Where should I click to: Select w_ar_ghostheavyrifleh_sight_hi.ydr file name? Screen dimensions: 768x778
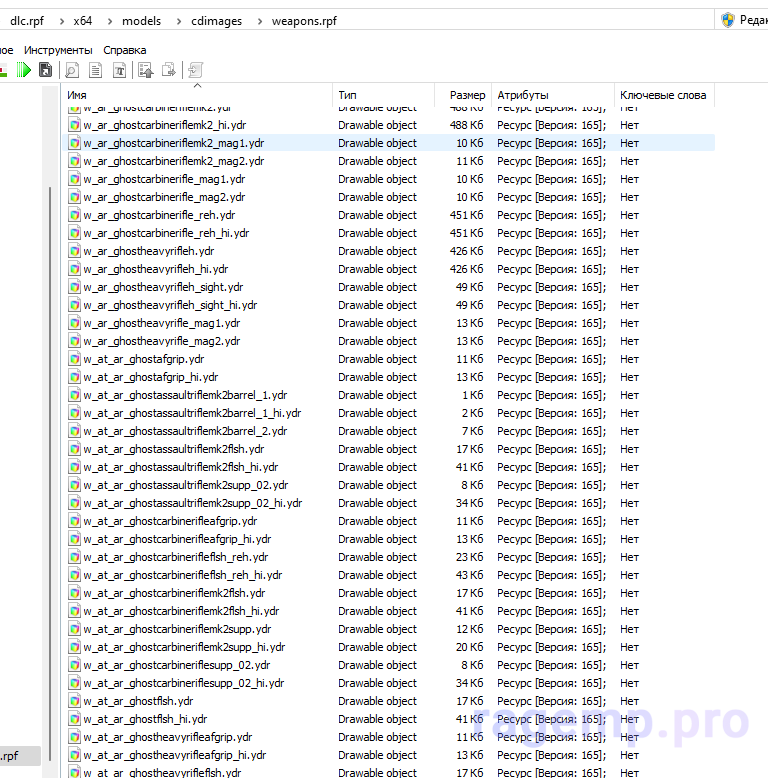click(170, 305)
